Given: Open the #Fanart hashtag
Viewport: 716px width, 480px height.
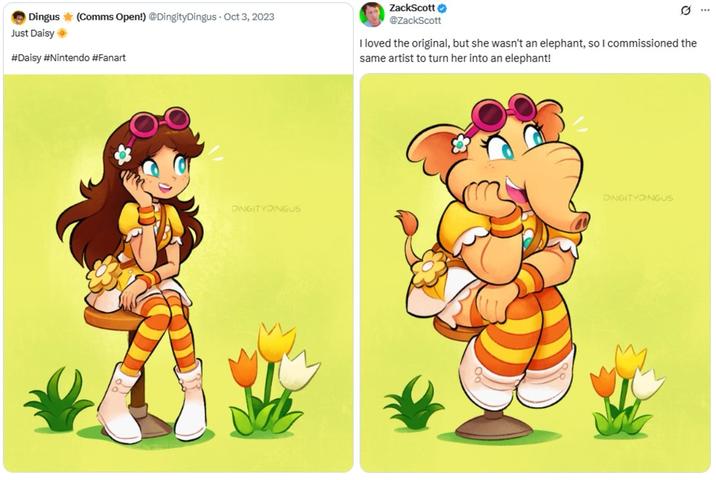Looking at the screenshot, I should click(x=109, y=58).
